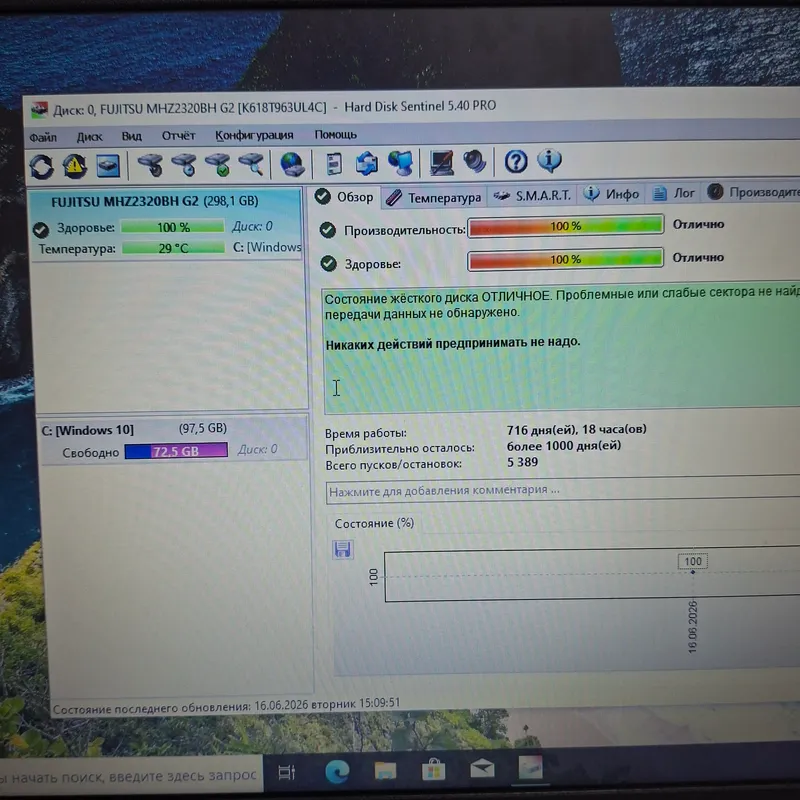
Task: Click the globe with disk toolbar icon
Action: 292,164
